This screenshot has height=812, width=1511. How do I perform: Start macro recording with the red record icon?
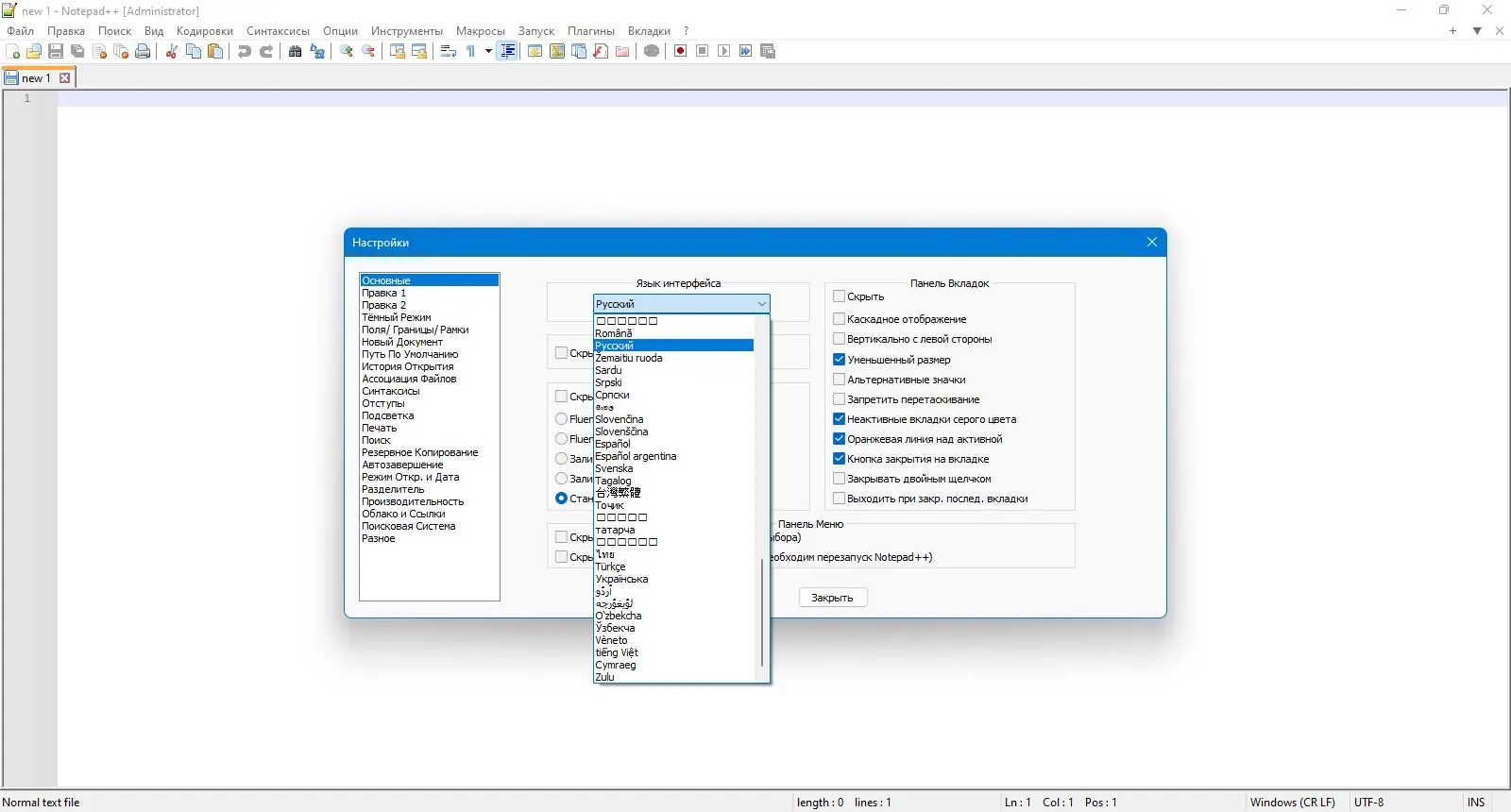pos(680,51)
